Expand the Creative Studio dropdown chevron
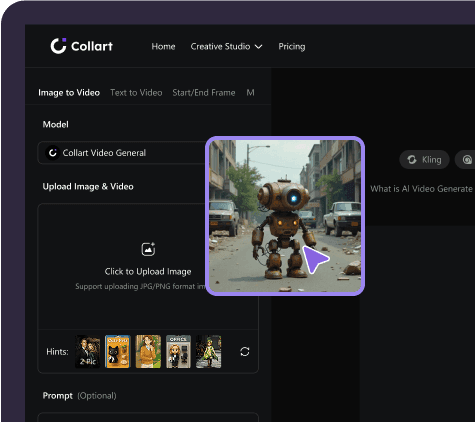This screenshot has width=475, height=422. [259, 47]
